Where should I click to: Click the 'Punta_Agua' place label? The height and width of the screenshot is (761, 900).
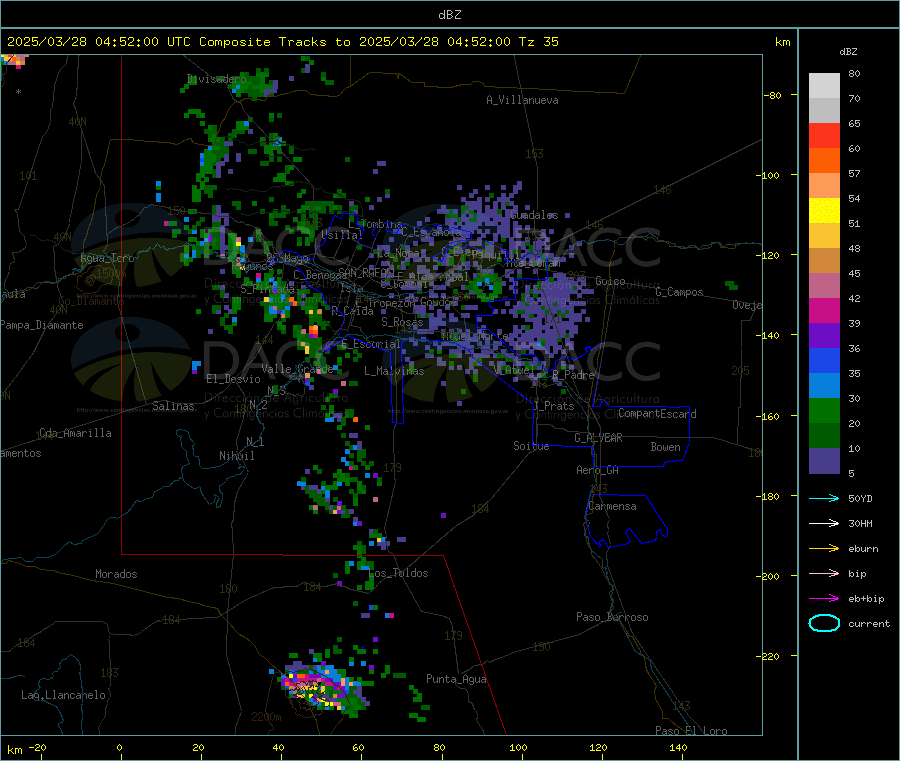point(456,679)
